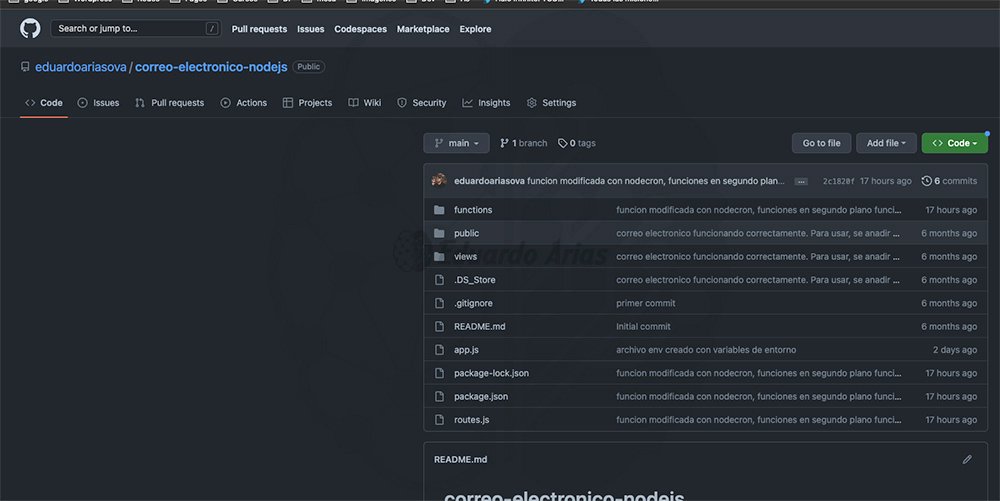Open Pull requests in top navigation
The width and height of the screenshot is (1000, 501).
click(259, 29)
